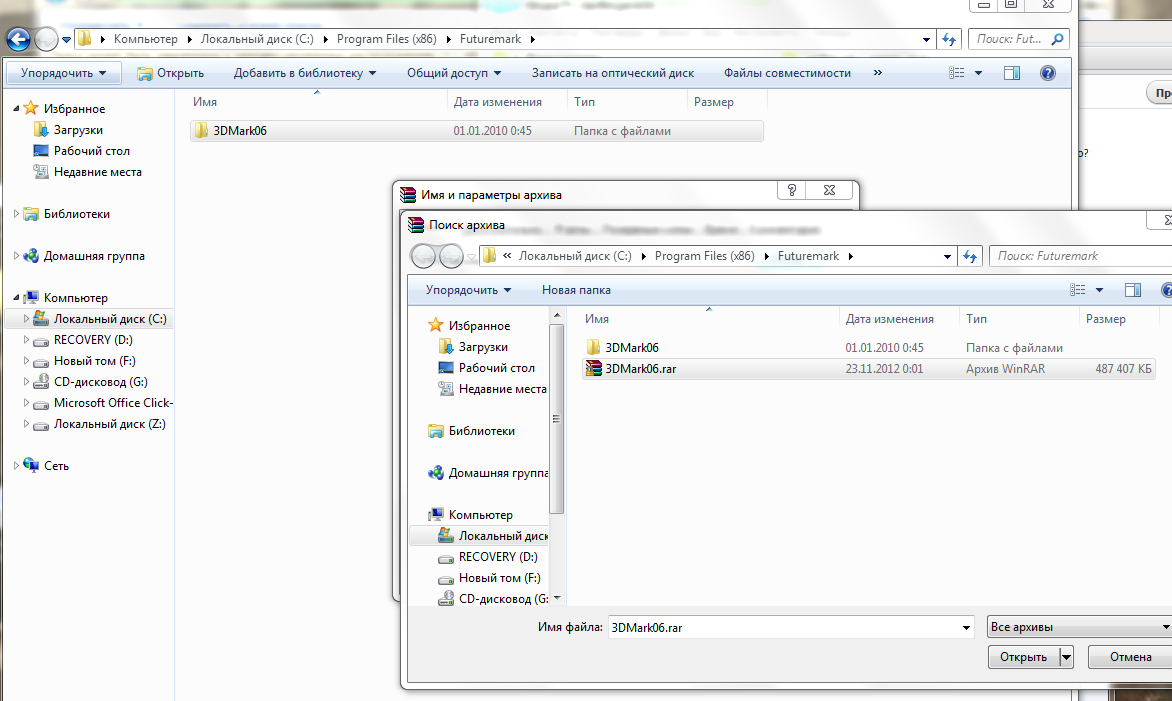The width and height of the screenshot is (1172, 701).
Task: Open the Общий доступ dropdown
Action: [x=454, y=72]
